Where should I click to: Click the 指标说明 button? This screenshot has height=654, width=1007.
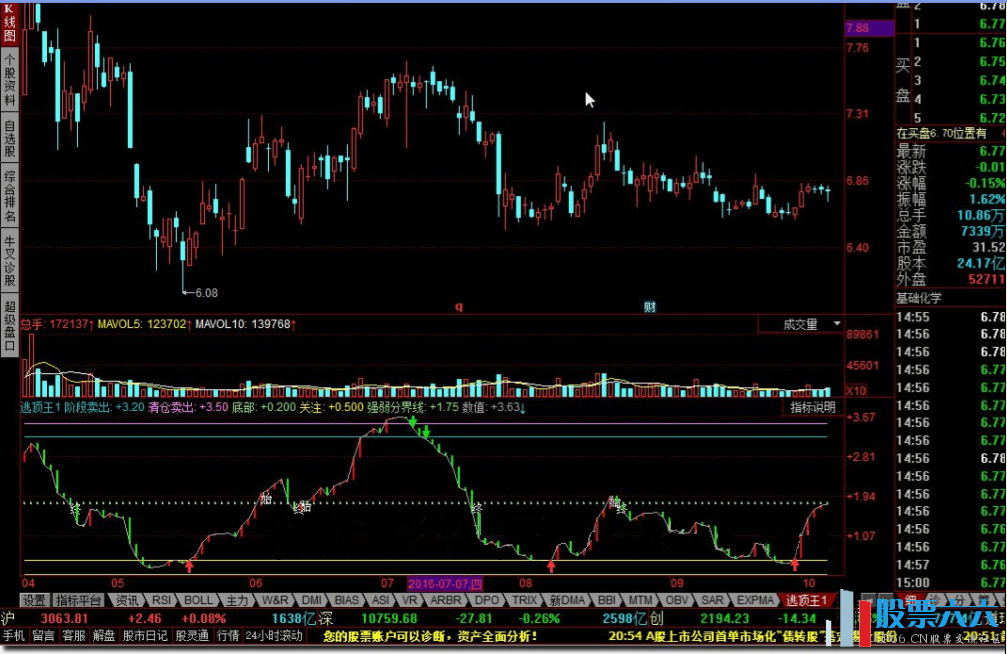(x=812, y=407)
